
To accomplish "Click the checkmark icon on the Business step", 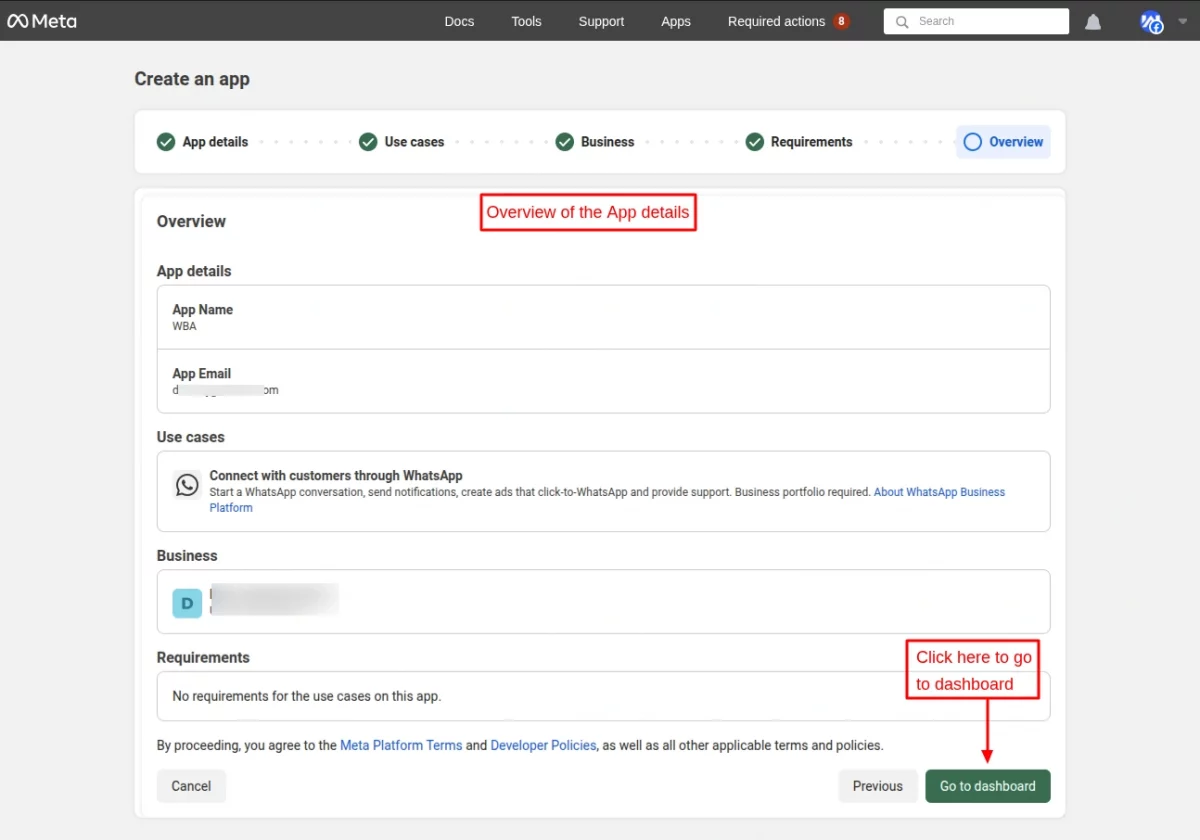I will pos(564,141).
